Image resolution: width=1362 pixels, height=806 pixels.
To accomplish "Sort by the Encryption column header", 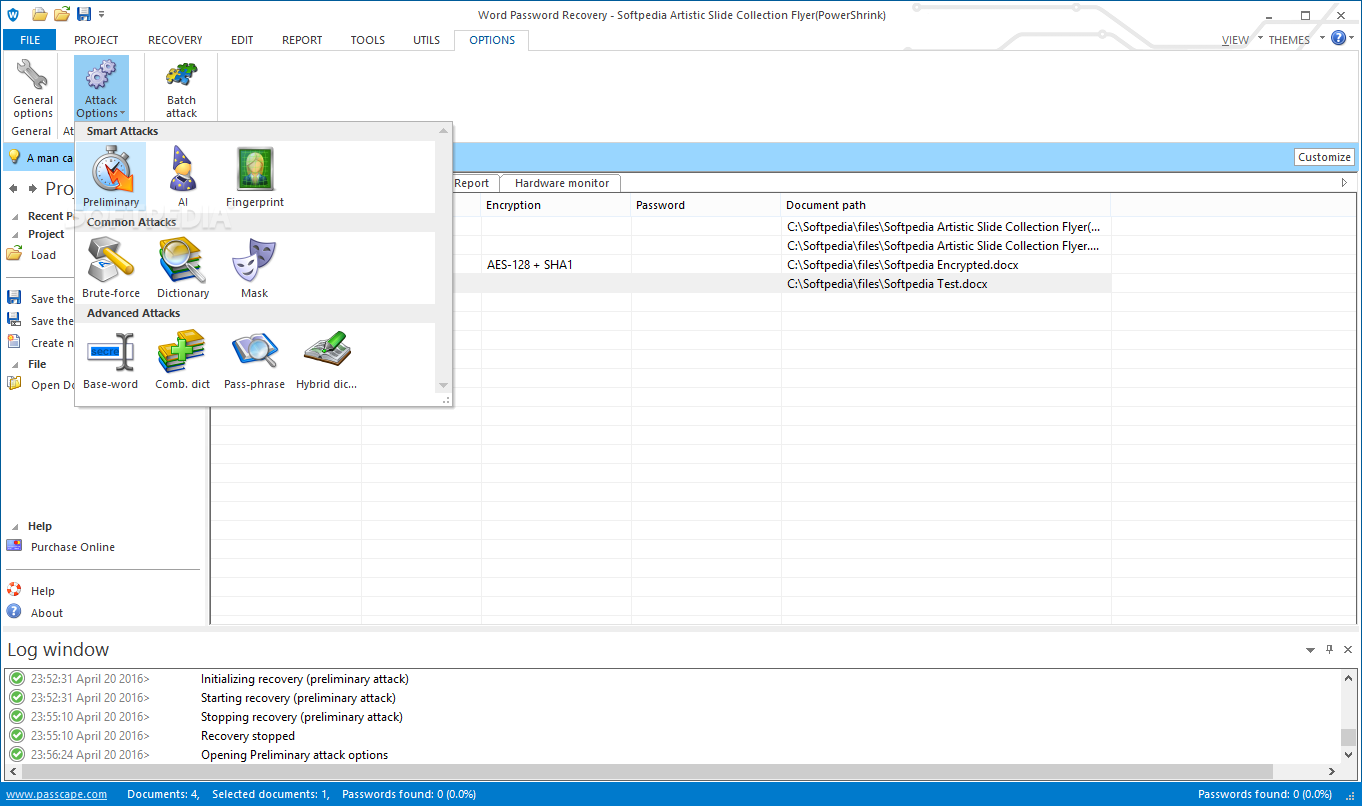I will pyautogui.click(x=556, y=205).
